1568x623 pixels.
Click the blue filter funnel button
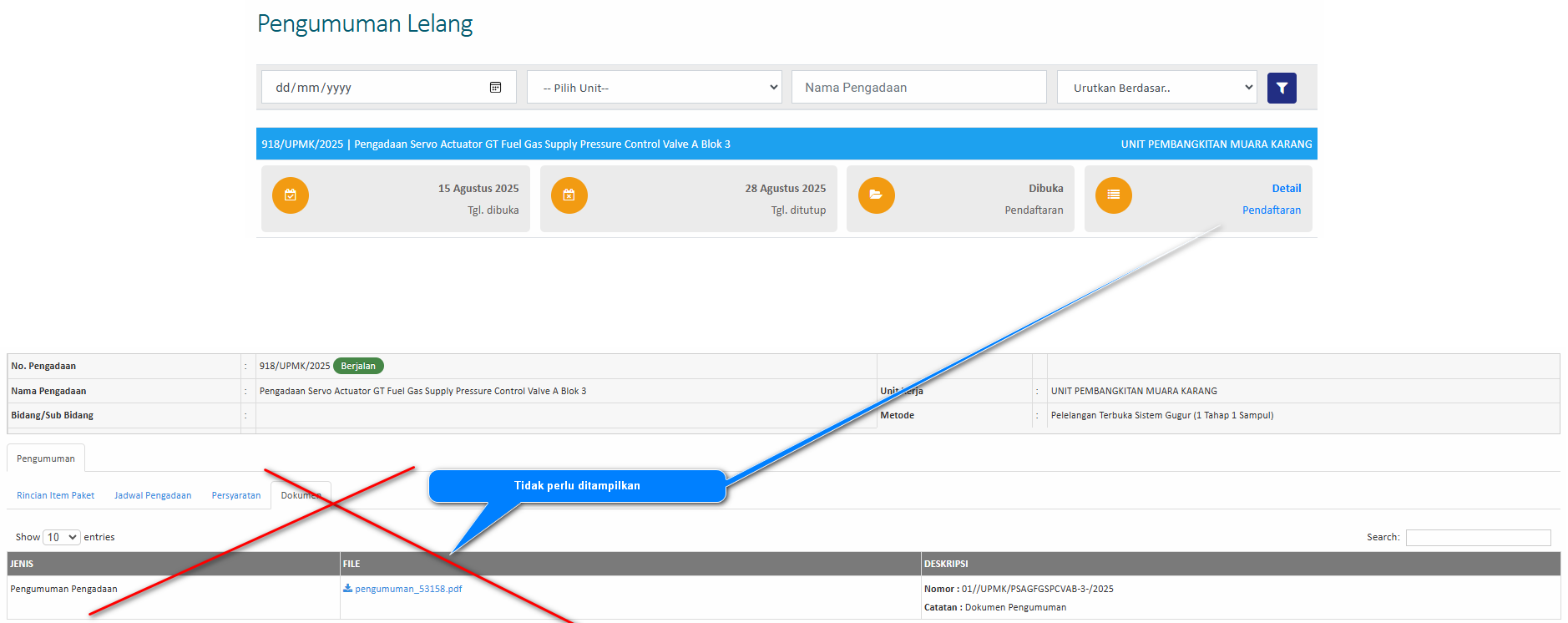click(x=1281, y=88)
